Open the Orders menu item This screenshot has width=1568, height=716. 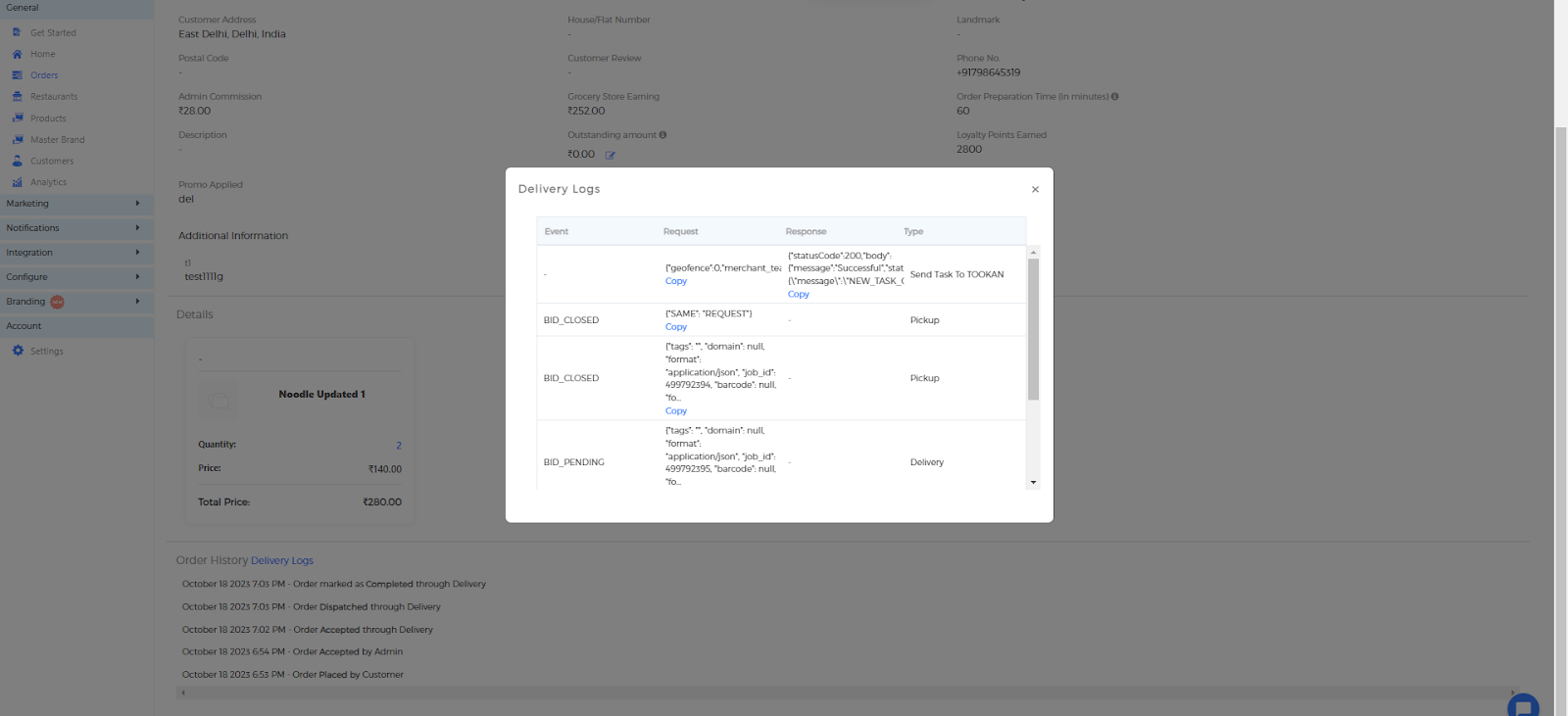click(x=44, y=75)
